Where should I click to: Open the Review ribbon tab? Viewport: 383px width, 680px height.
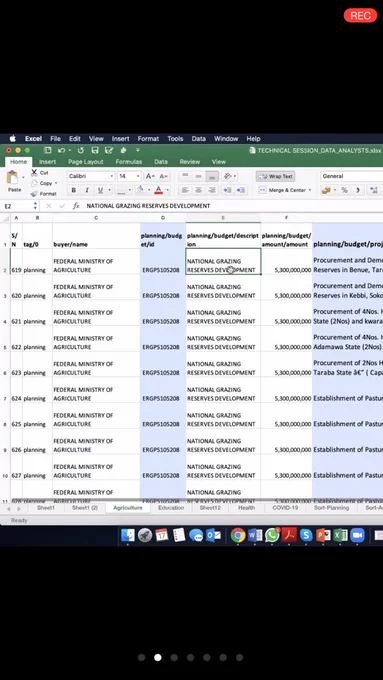(x=190, y=162)
